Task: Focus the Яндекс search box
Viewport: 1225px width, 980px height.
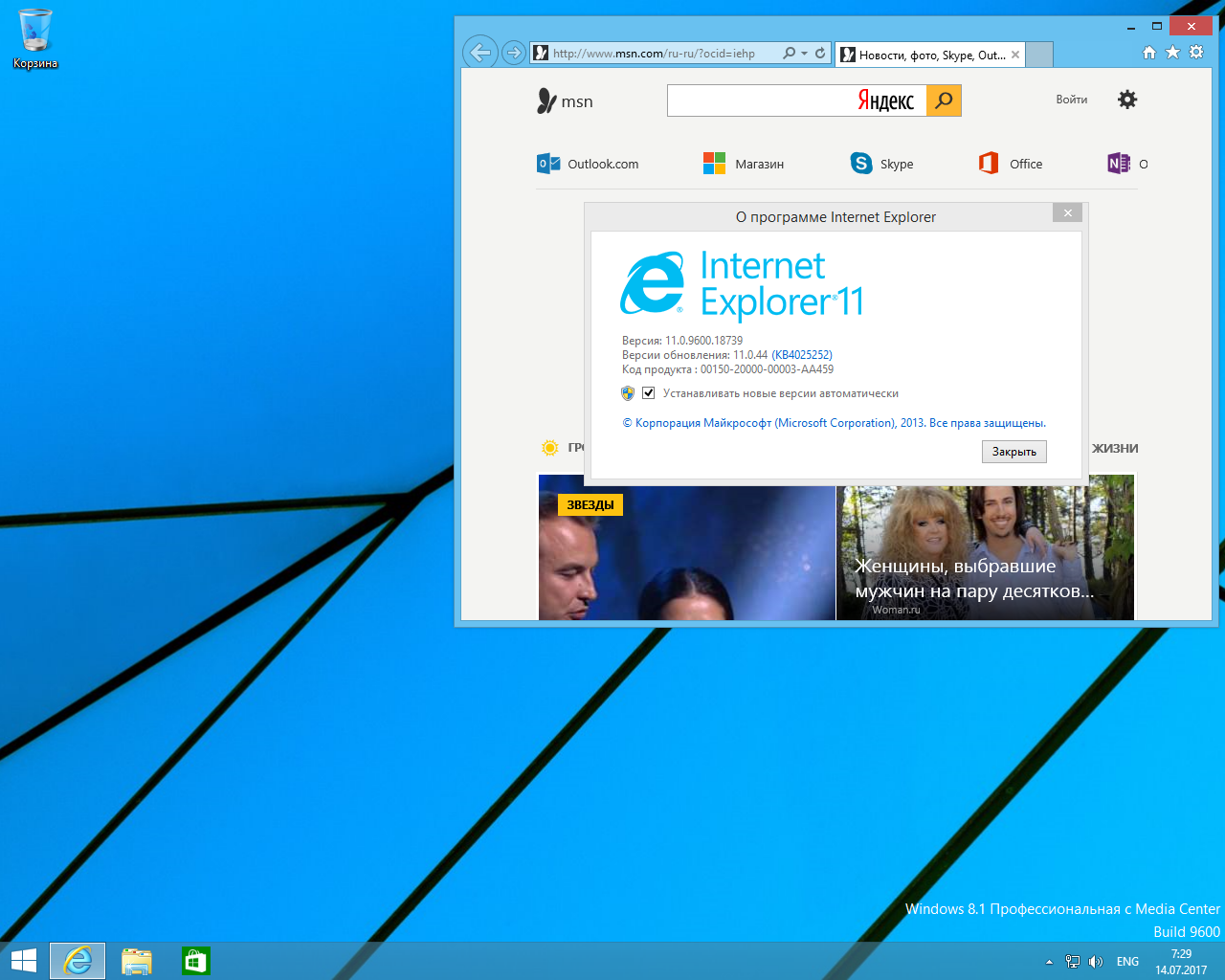Action: point(796,100)
